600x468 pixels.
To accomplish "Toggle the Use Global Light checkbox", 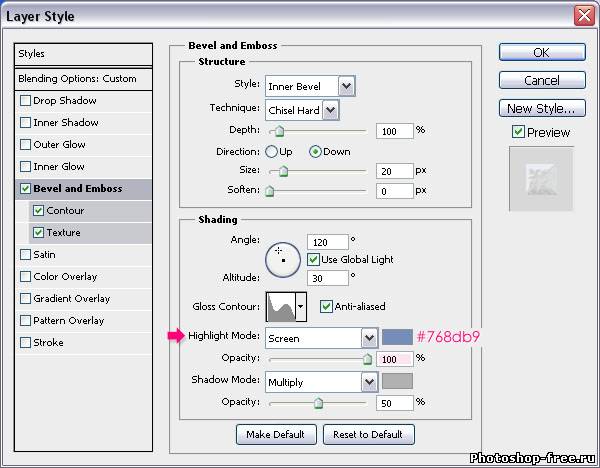I will click(314, 259).
